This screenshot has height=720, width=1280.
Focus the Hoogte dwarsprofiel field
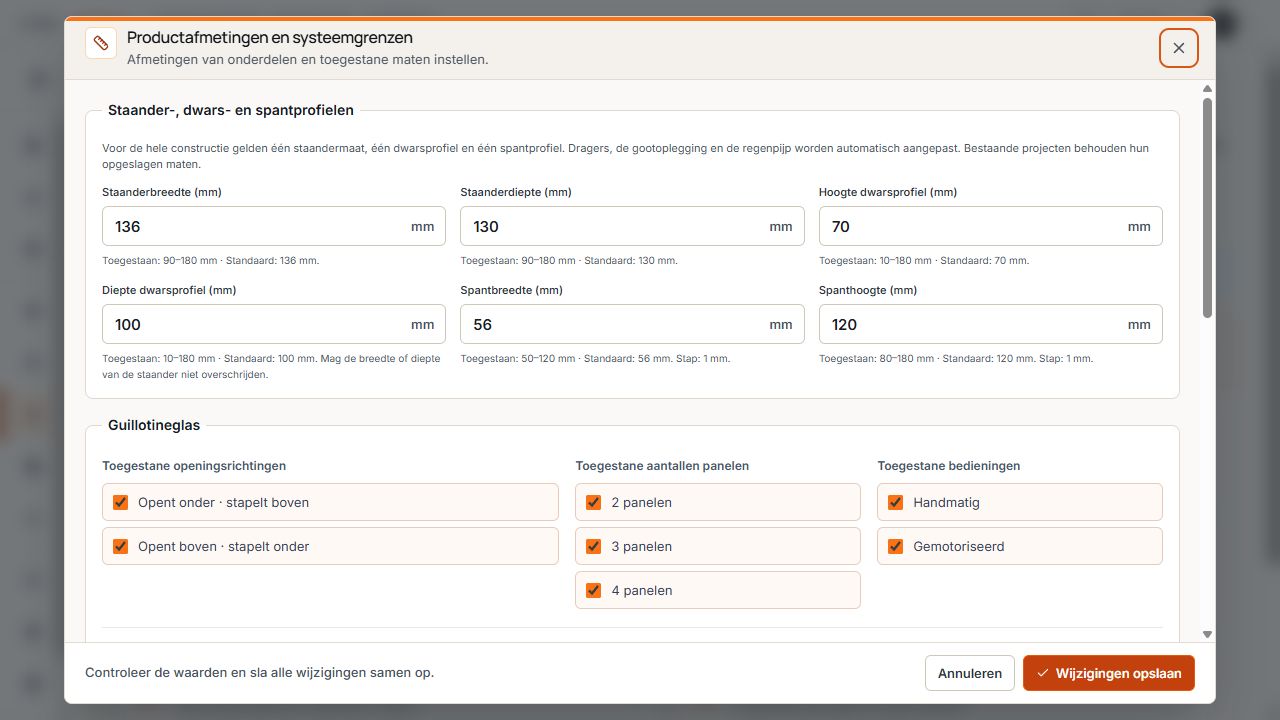coord(990,226)
